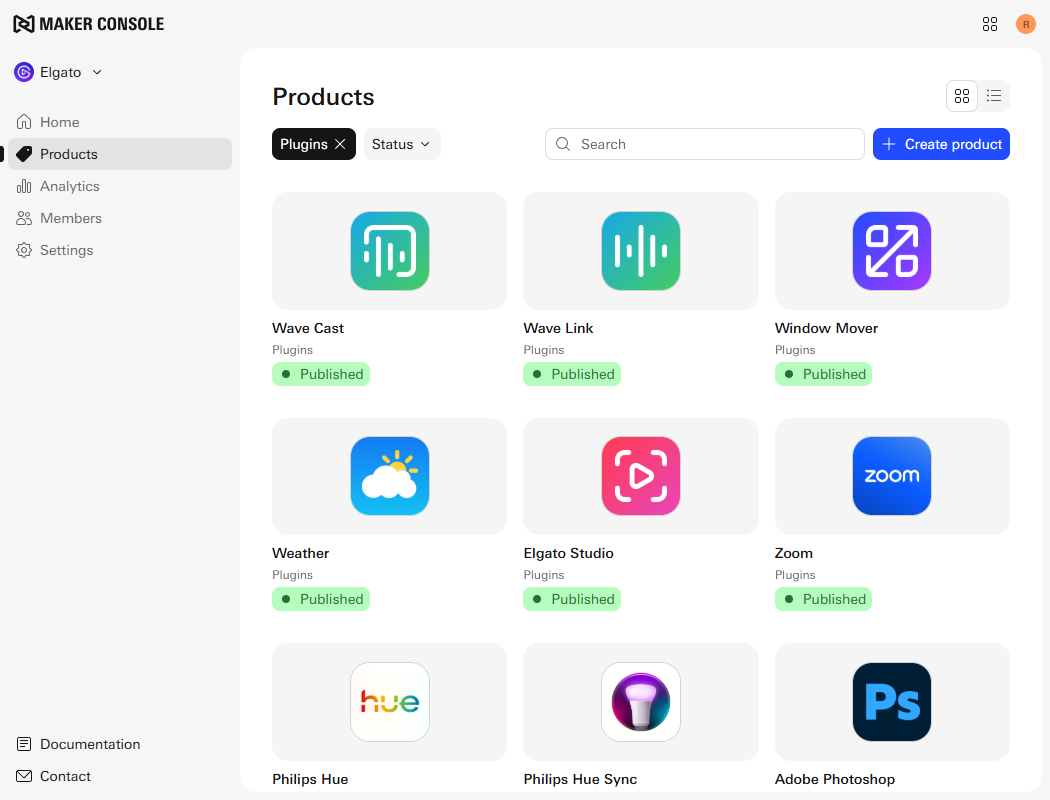Expand the Status filter dropdown

point(401,144)
